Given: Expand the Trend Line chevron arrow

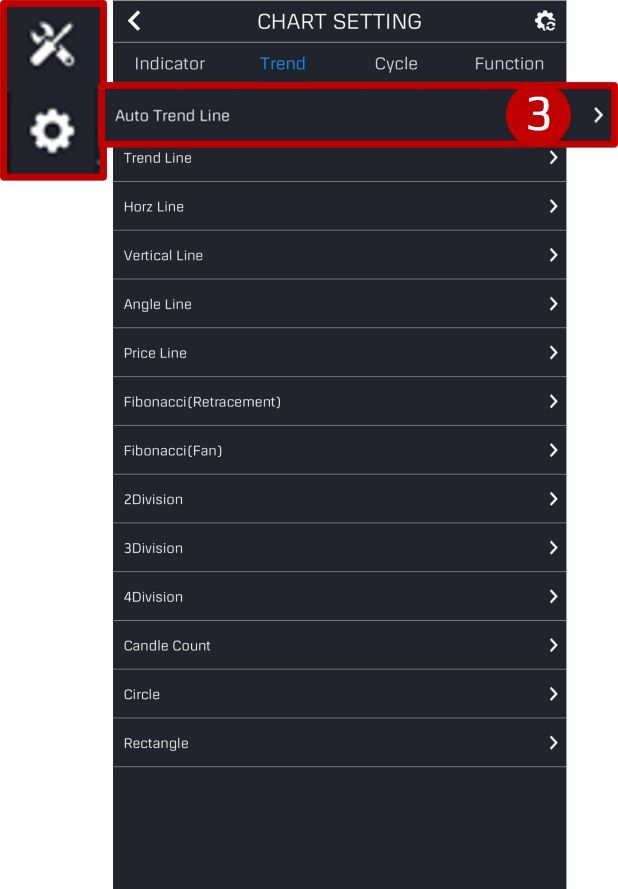Looking at the screenshot, I should tap(553, 158).
